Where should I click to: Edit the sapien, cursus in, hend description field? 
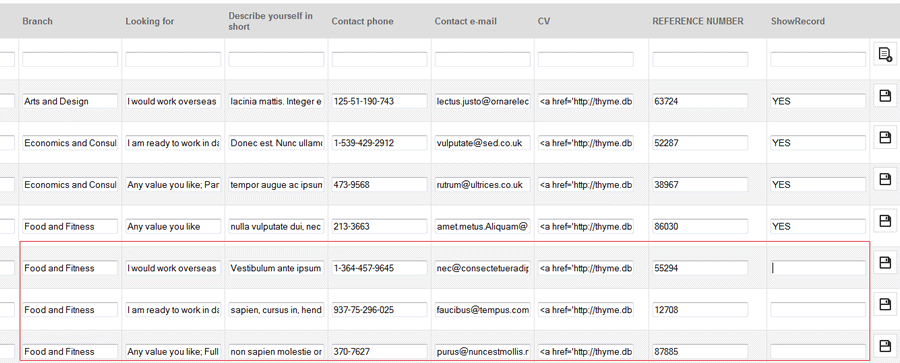point(276,310)
